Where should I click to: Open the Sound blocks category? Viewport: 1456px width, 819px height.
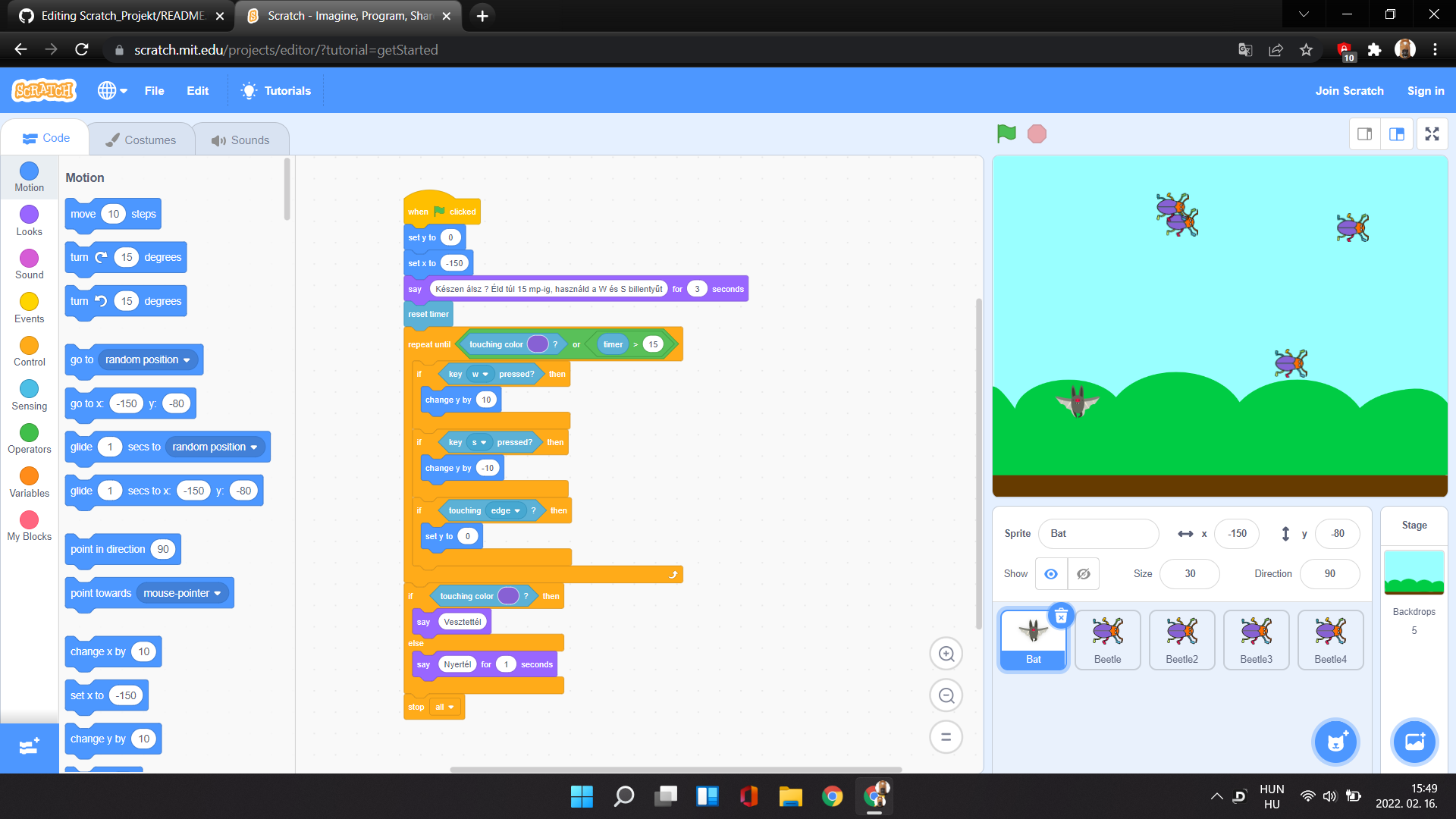(x=28, y=263)
